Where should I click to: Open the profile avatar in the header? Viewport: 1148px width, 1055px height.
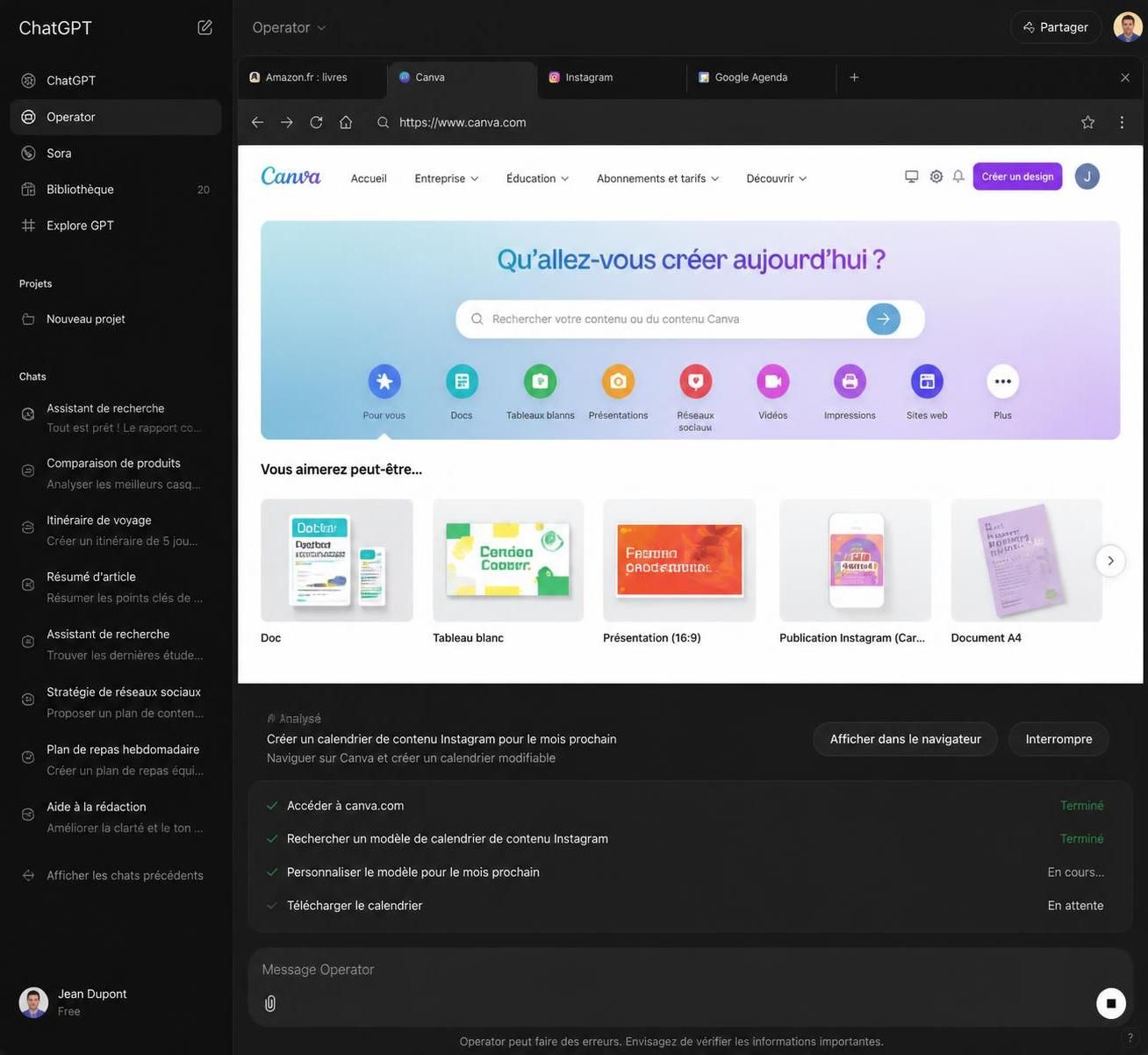point(1128,27)
